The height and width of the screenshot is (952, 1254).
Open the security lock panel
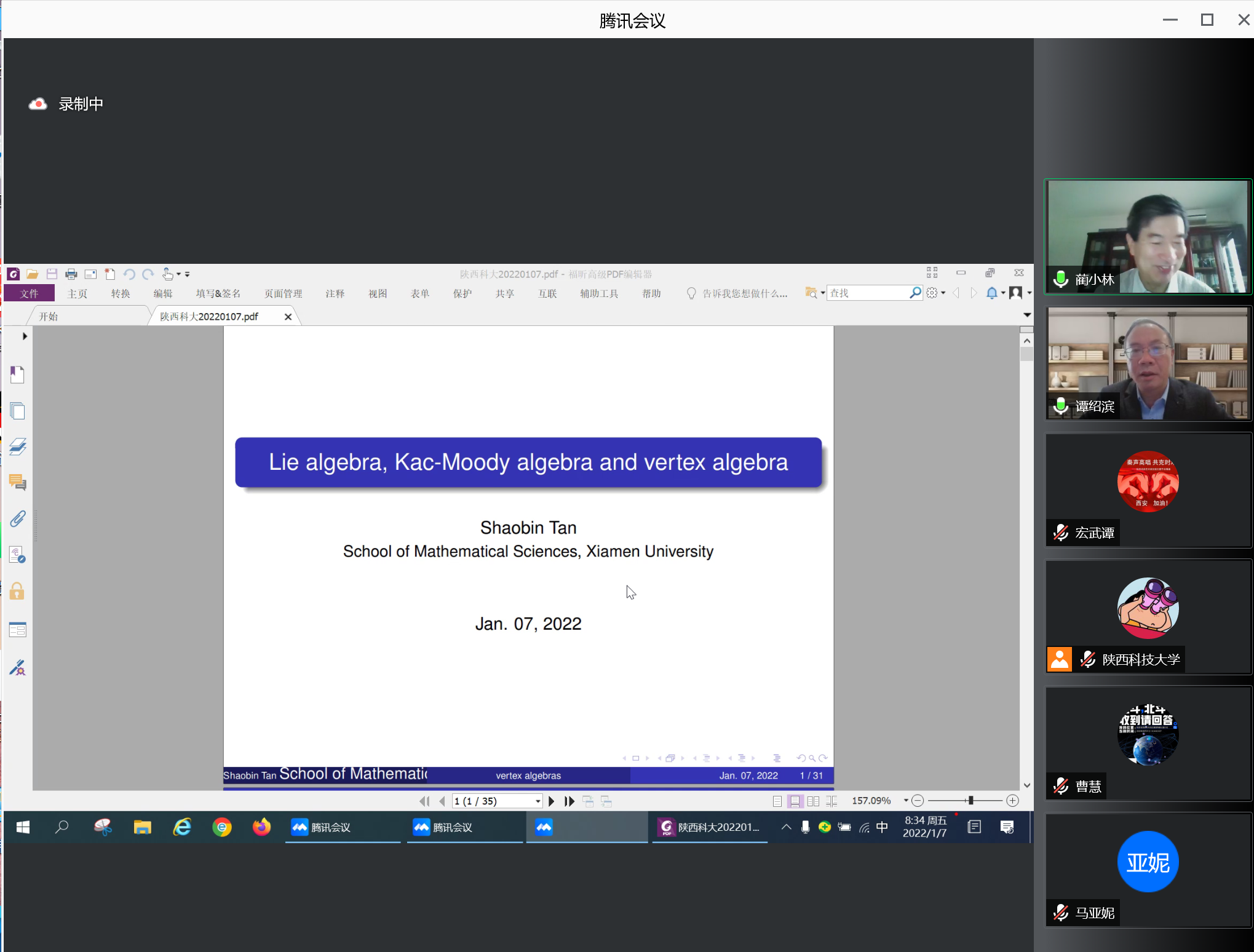pos(17,592)
